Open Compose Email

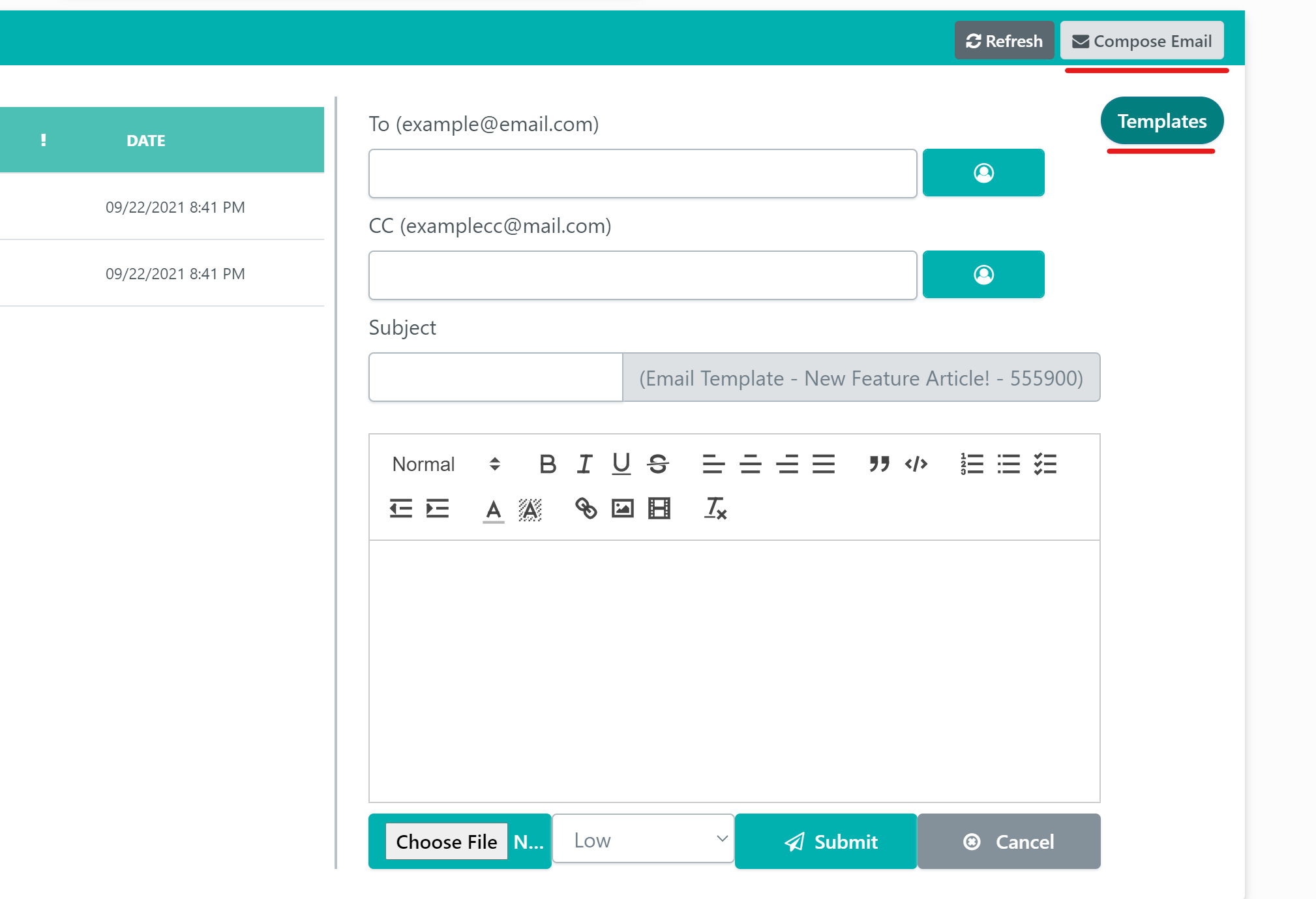(1141, 40)
